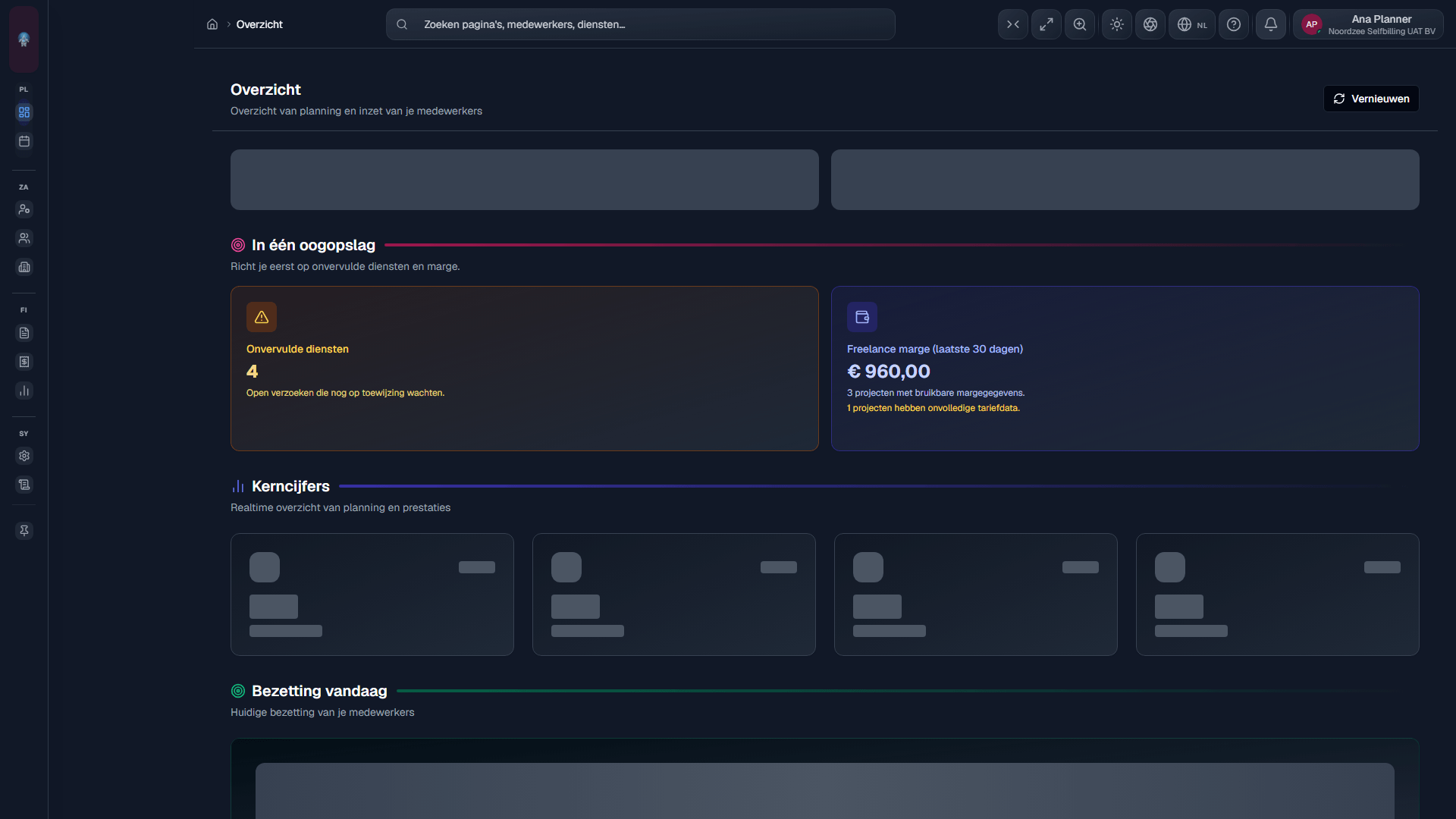Open the document icon in sidebar

24,333
